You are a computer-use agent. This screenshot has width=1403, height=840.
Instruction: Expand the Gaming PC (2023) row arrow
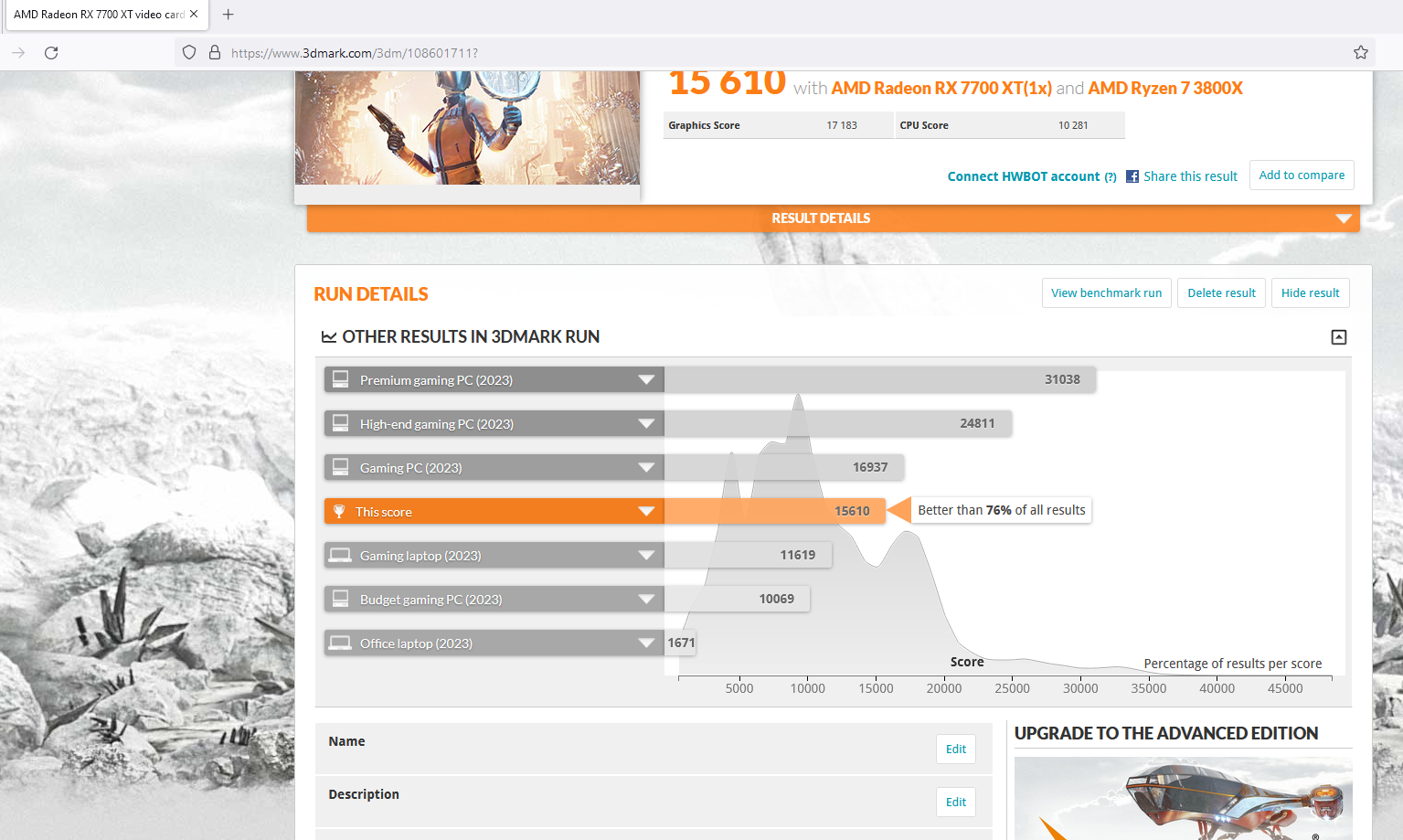point(646,467)
